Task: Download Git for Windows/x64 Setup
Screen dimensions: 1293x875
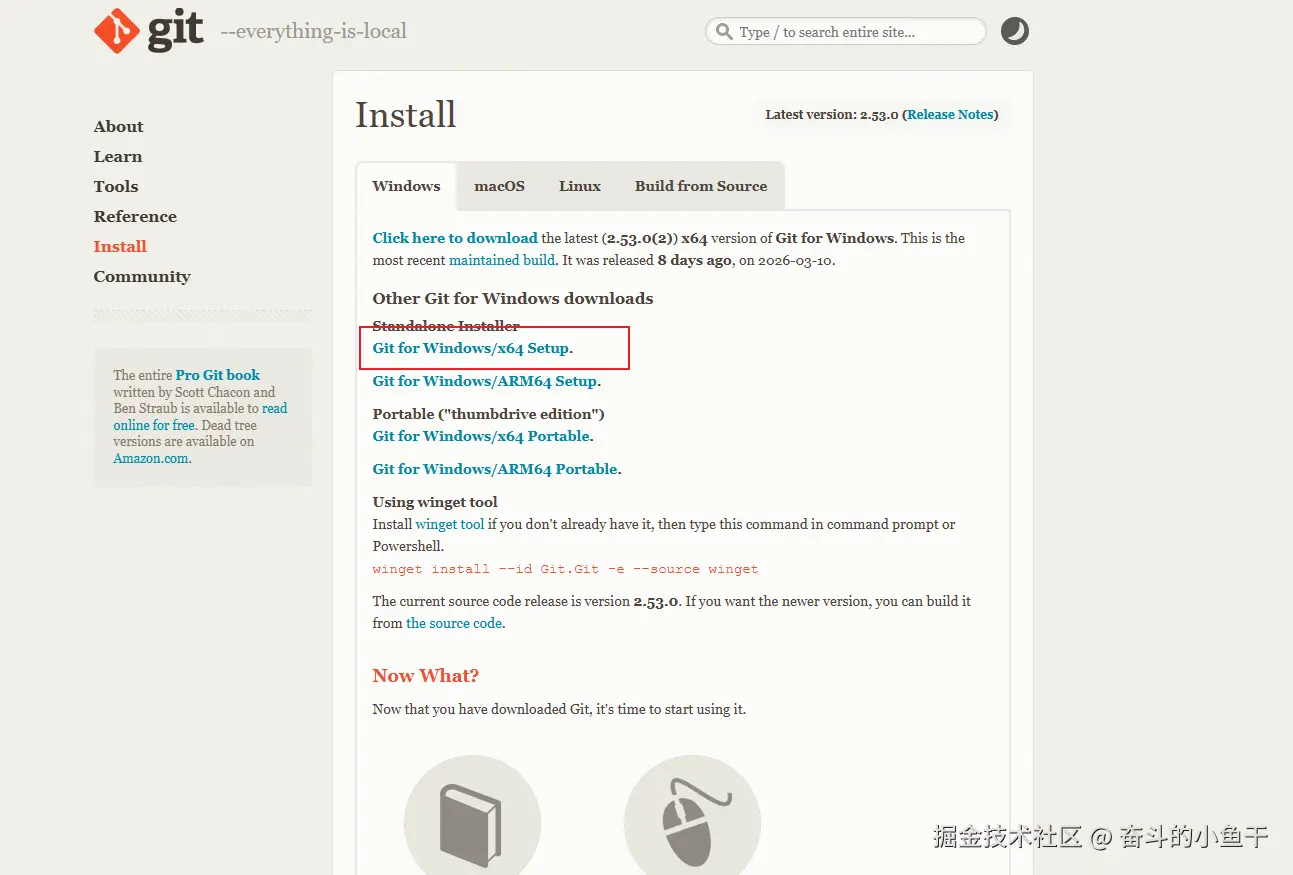Action: pos(471,348)
